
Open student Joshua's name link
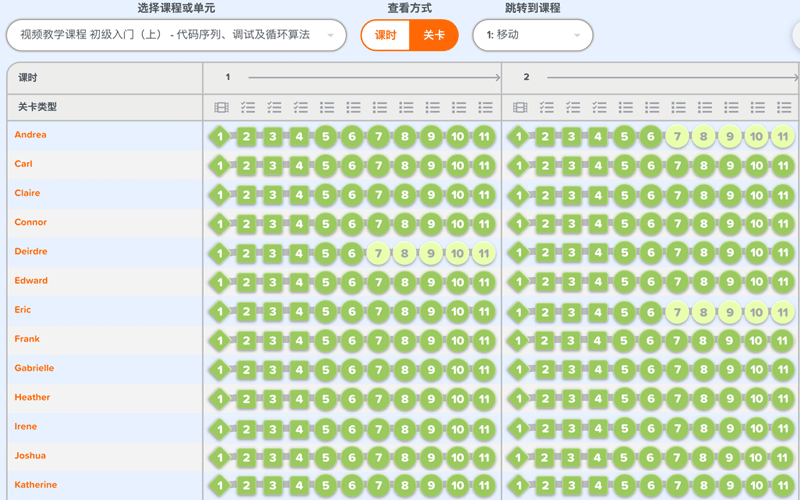[30, 456]
